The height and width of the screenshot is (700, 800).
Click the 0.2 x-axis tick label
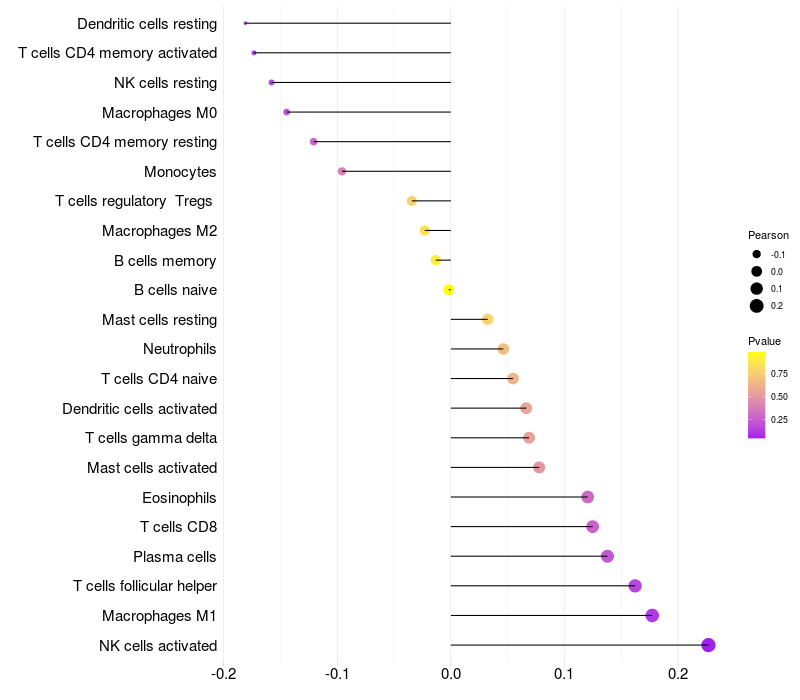pos(678,673)
